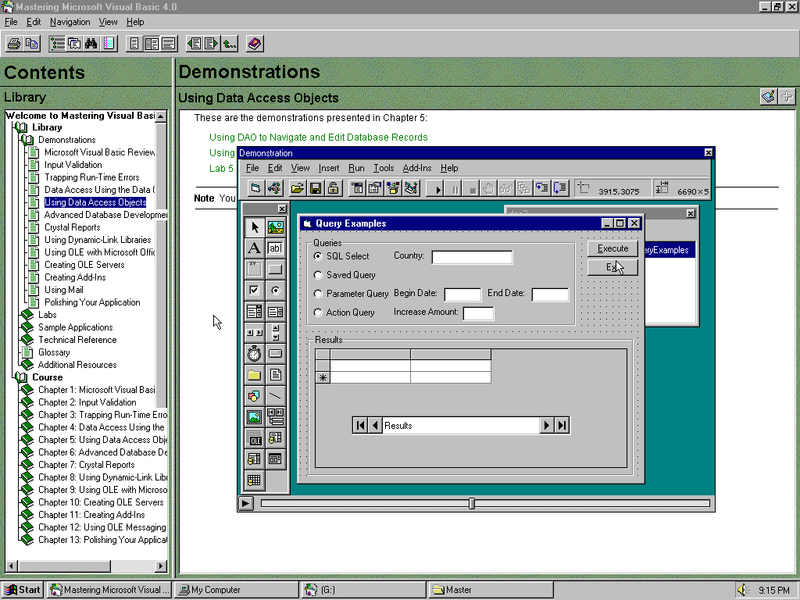Click the Country text input field
This screenshot has width=800, height=600.
click(472, 257)
